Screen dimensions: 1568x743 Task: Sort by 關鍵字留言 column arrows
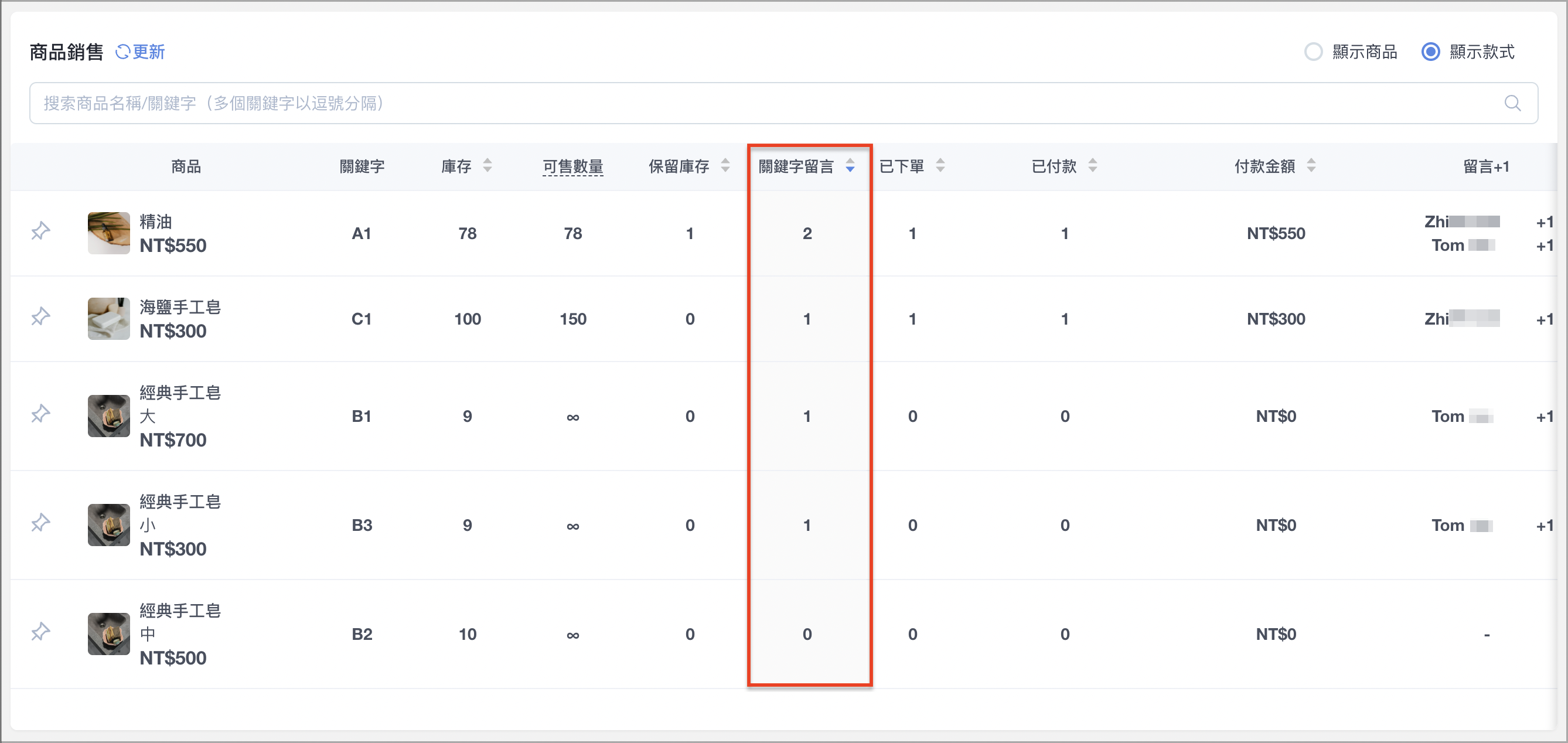(x=850, y=165)
